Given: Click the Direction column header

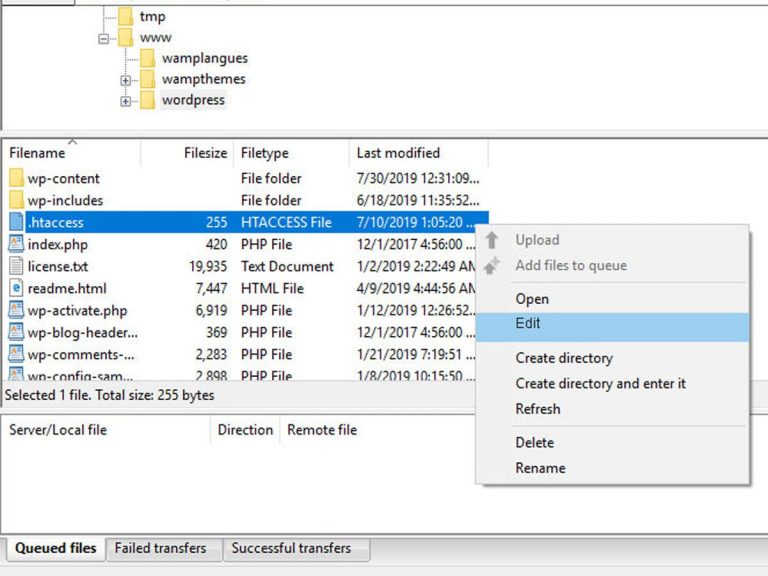Looking at the screenshot, I should 245,430.
